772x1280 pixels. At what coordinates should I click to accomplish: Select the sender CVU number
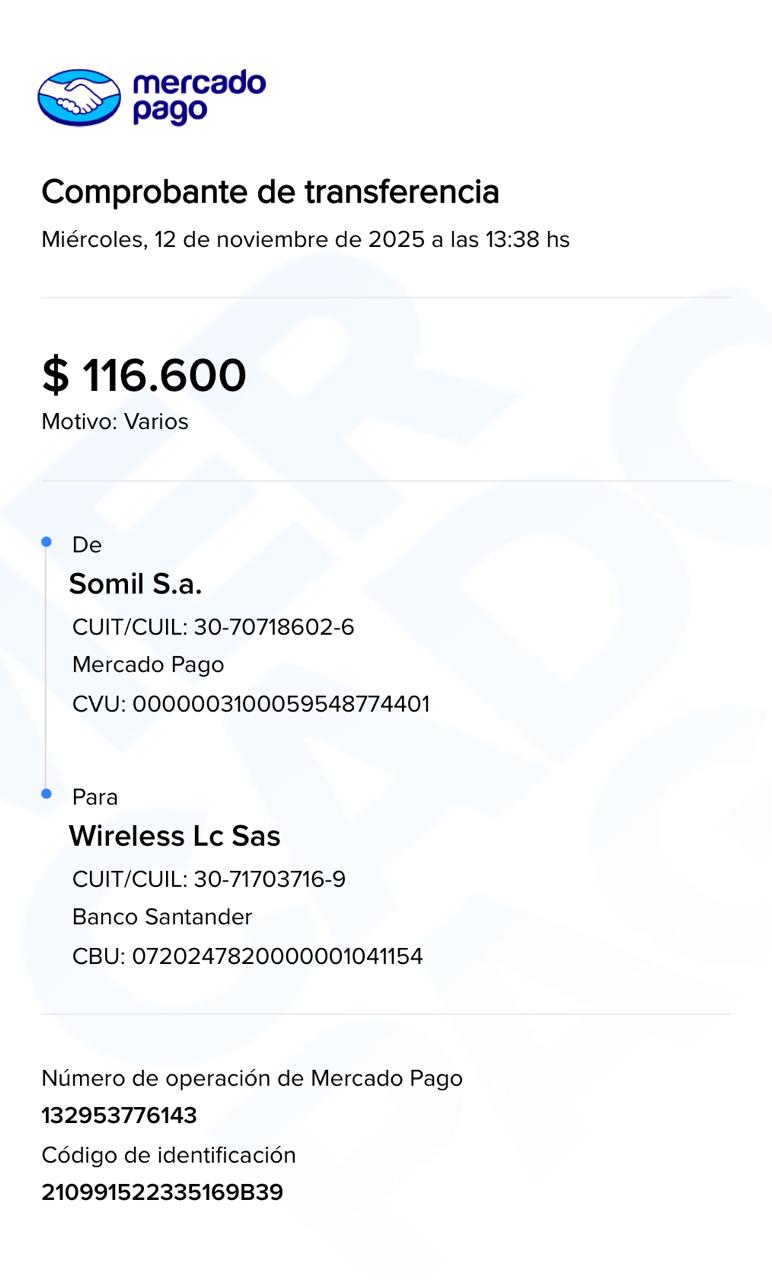pyautogui.click(x=281, y=704)
